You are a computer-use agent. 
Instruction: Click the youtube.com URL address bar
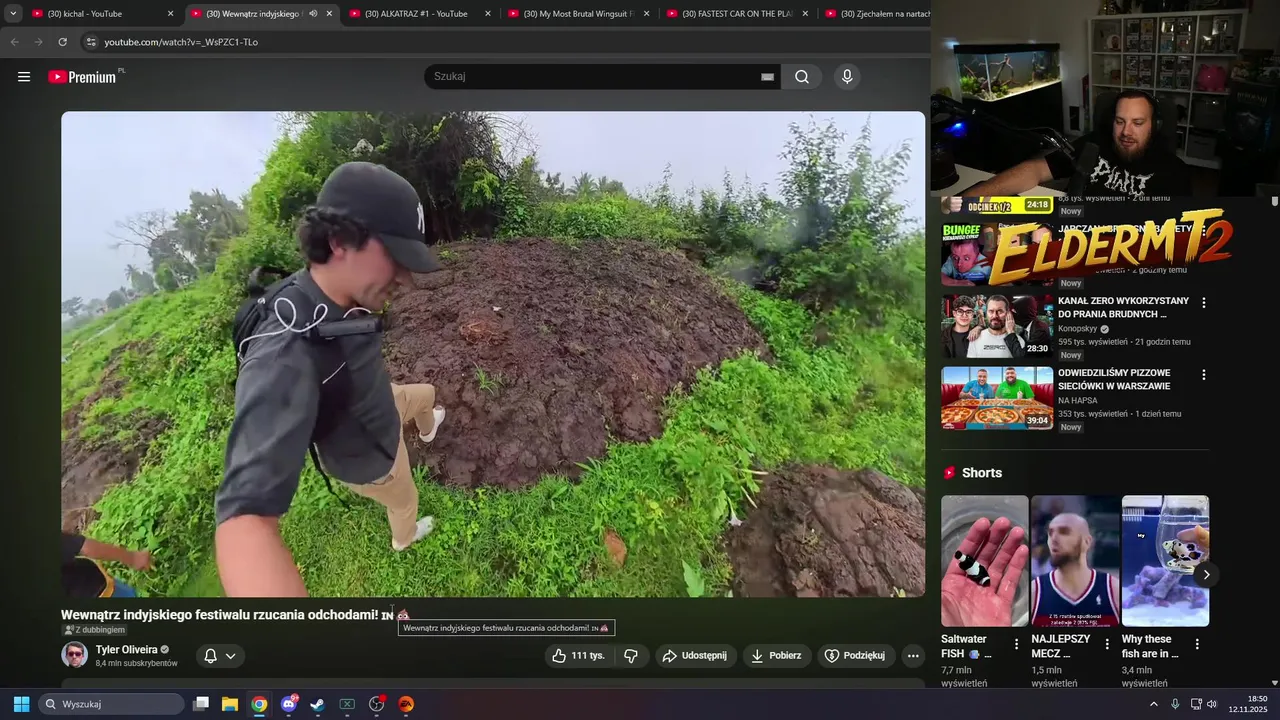(x=181, y=42)
